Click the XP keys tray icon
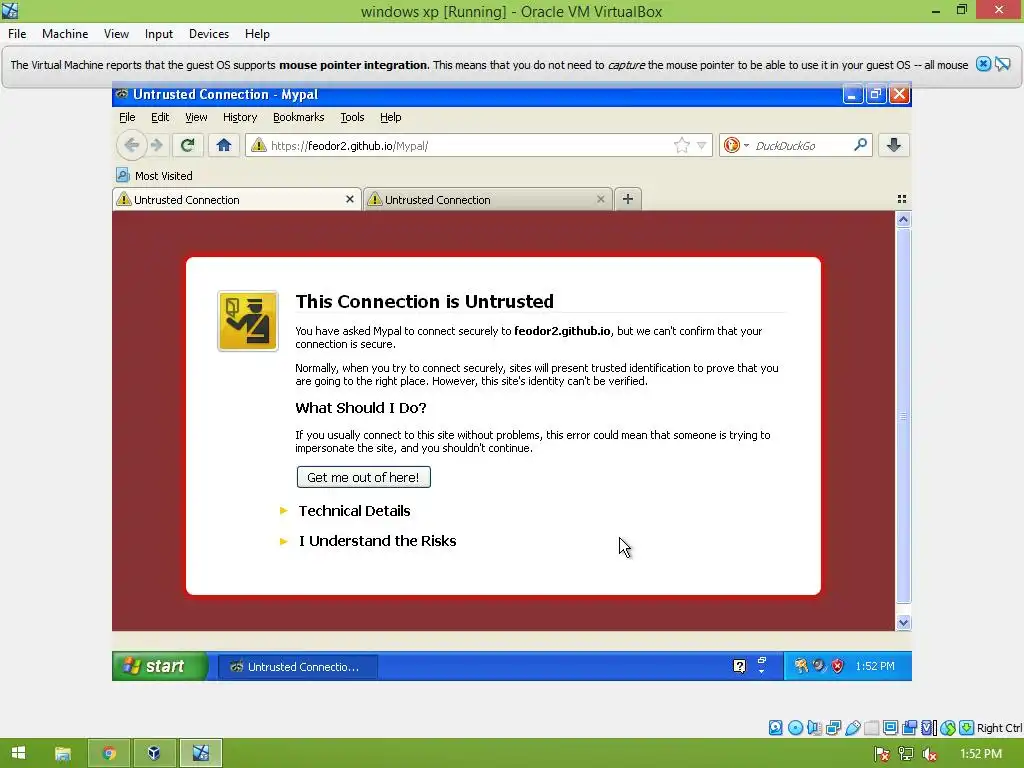Viewport: 1024px width, 768px height. 801,666
